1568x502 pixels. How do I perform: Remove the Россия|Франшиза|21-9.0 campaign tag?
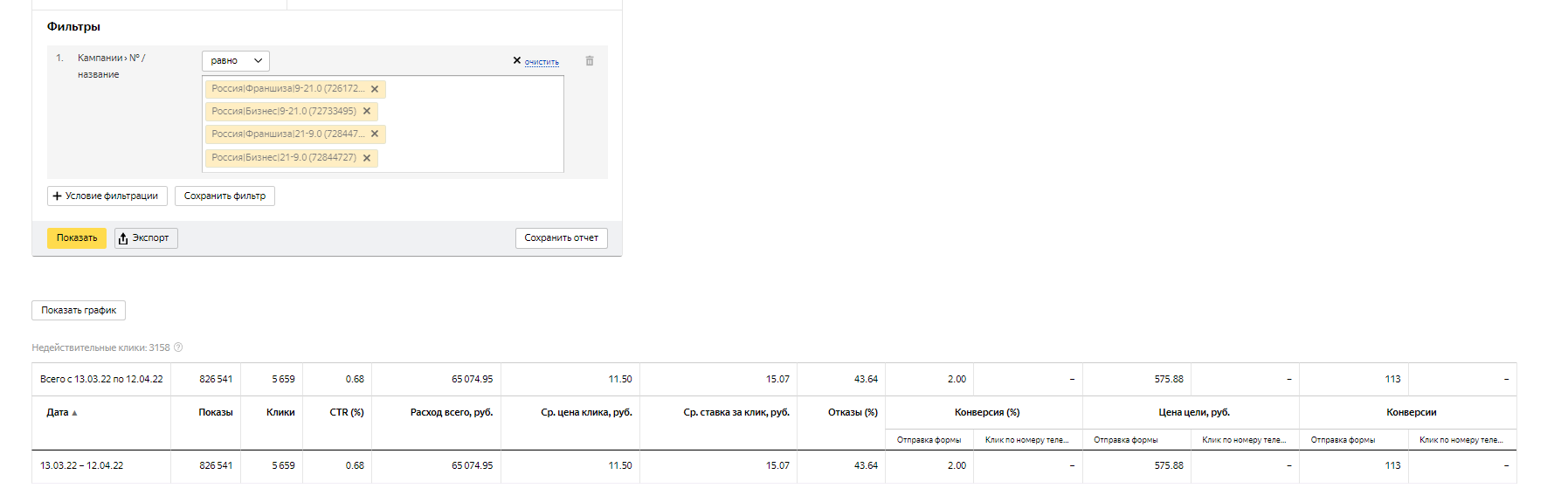click(375, 134)
